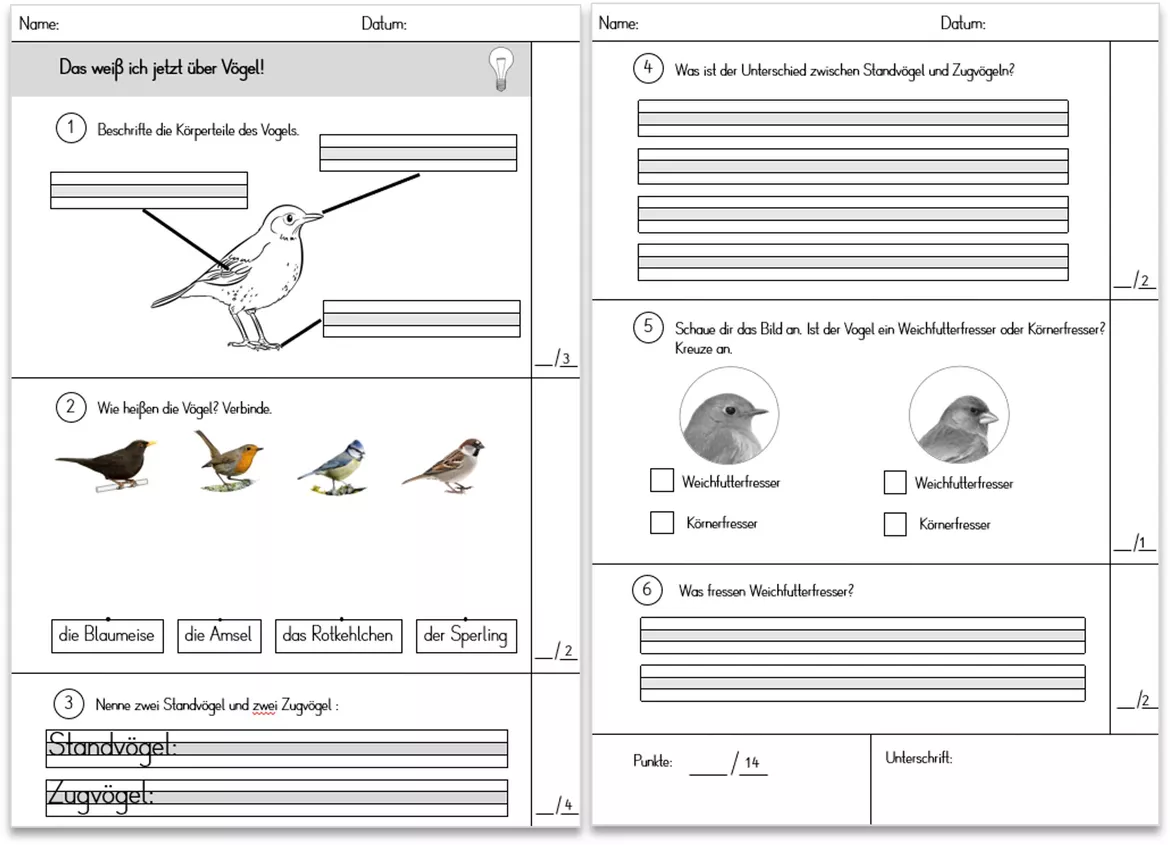Check Körnerfresser box under the left bird
1170x845 pixels.
[x=662, y=522]
